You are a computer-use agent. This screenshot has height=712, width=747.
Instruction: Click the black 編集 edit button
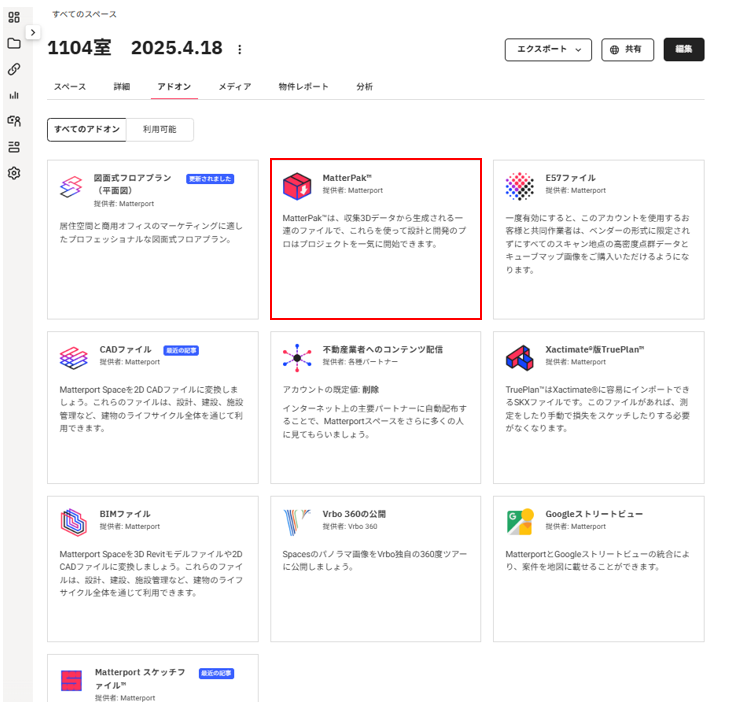(x=684, y=50)
